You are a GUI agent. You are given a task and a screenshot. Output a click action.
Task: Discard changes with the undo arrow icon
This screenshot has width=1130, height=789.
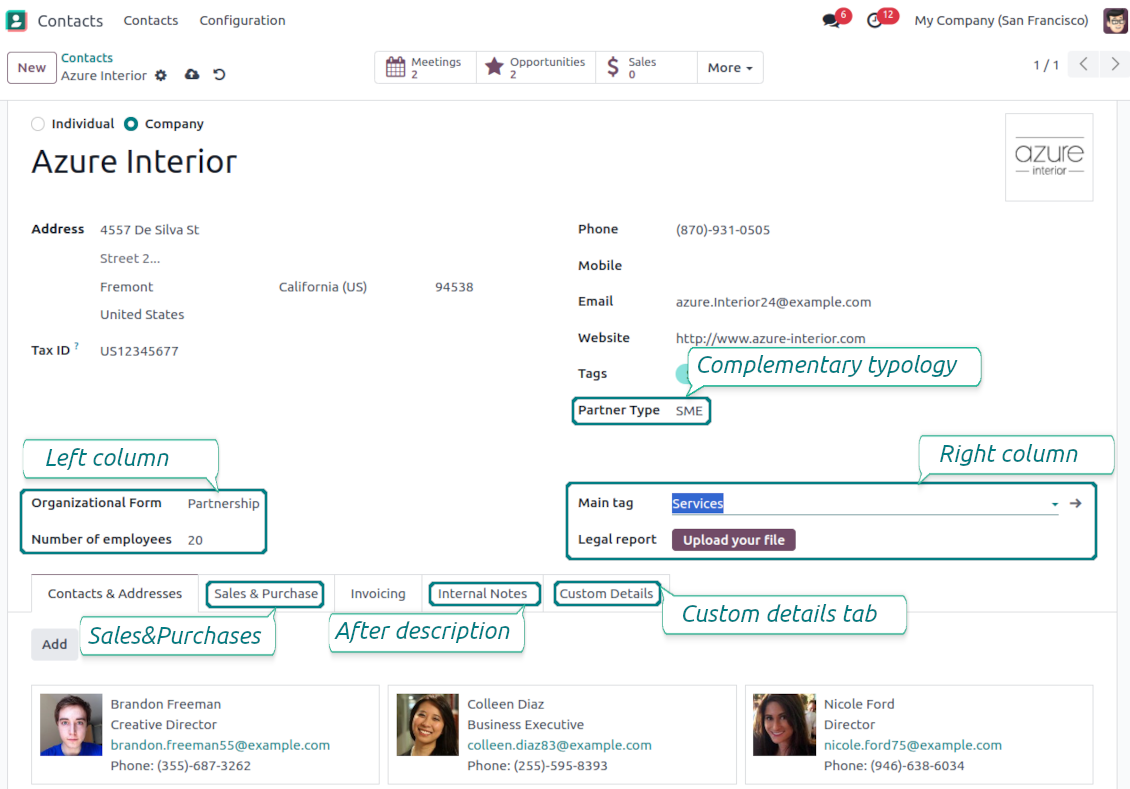pos(220,74)
